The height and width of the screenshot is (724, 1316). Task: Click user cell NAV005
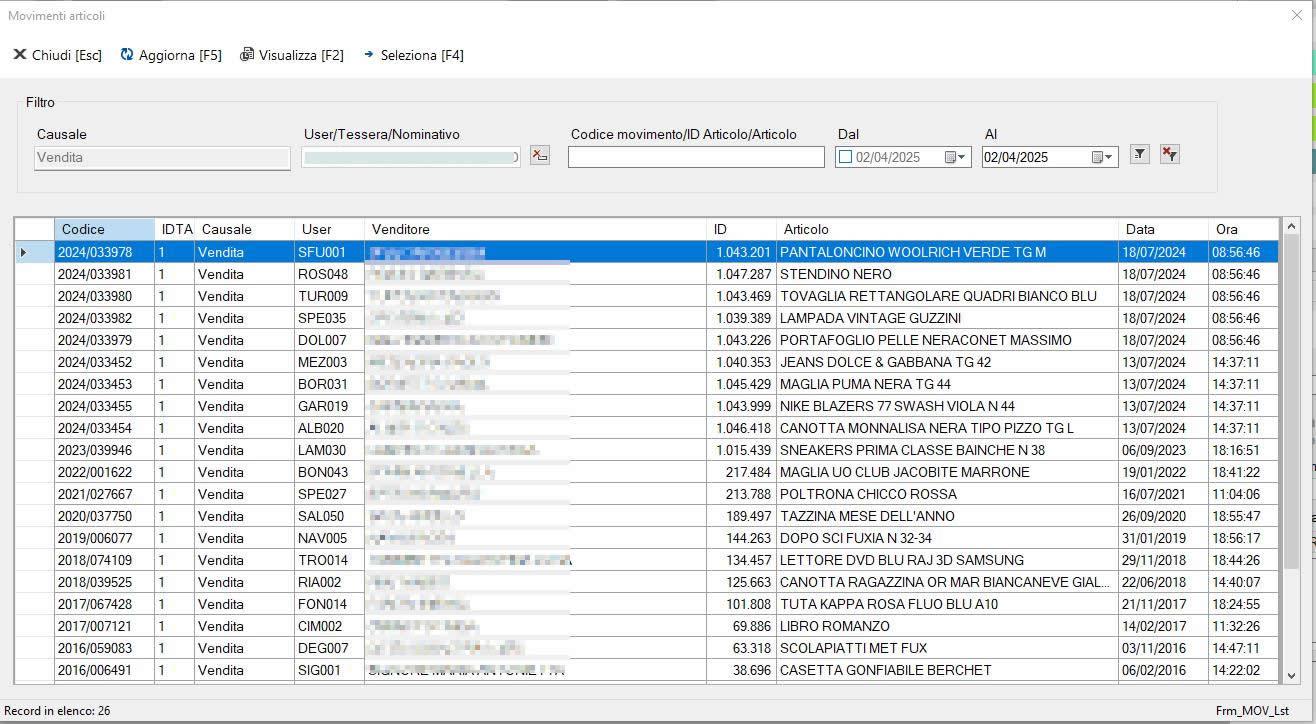pos(329,538)
